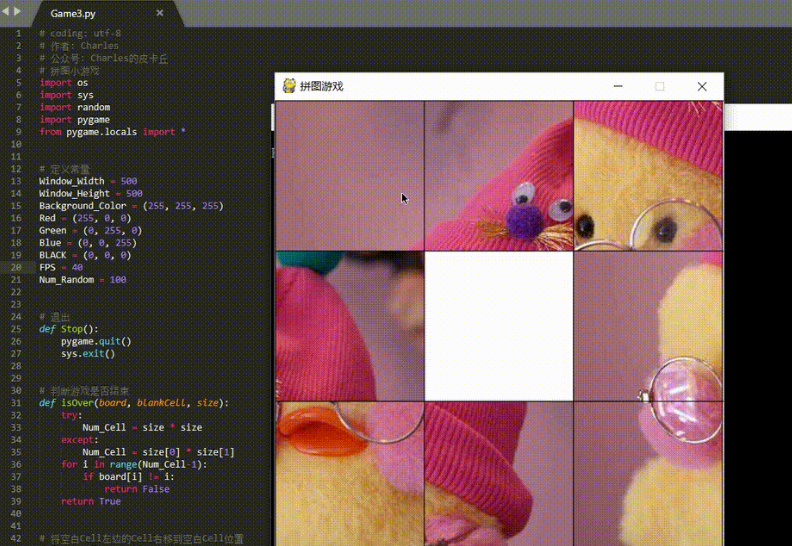Screen dimensions: 792x546
Task: Click the tile with teal pompom on hat
Action: (350, 326)
